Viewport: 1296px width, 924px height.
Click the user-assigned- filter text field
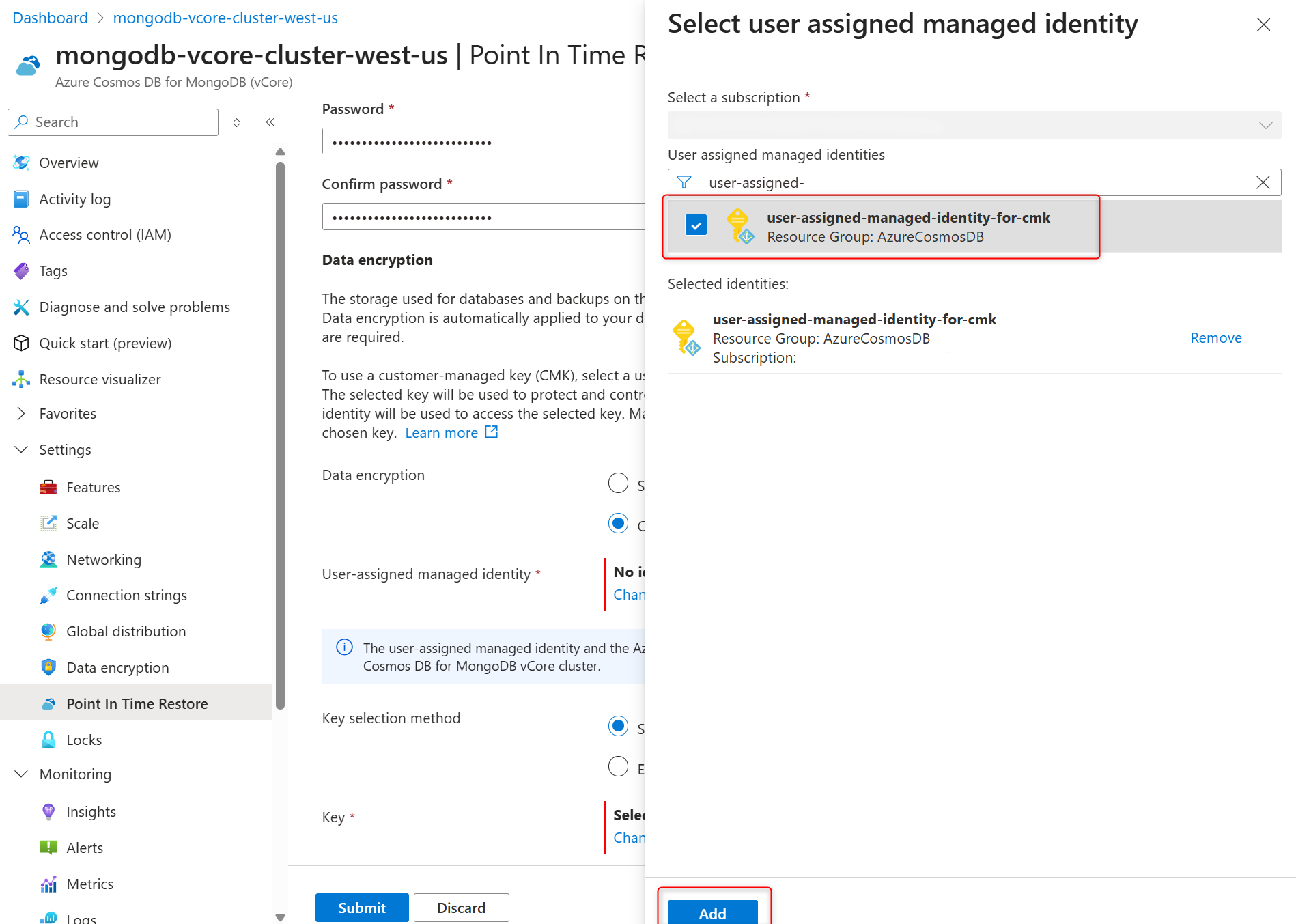pyautogui.click(x=974, y=182)
